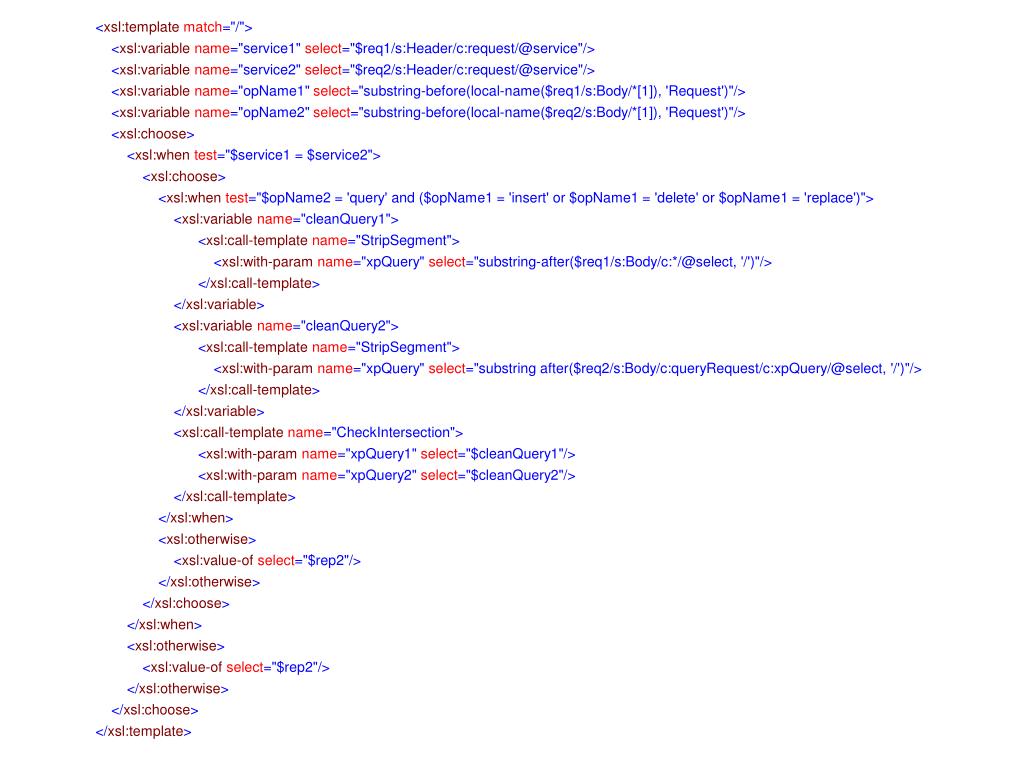Select the cleanQuery1 variable opening tag
This screenshot has height=768, width=1024.
(286, 219)
